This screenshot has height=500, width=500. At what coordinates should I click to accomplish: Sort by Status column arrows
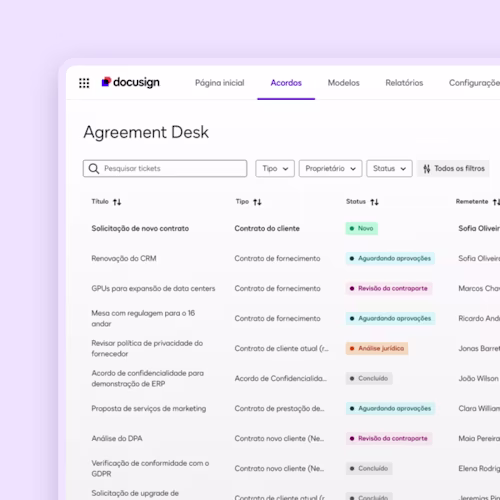(x=374, y=202)
